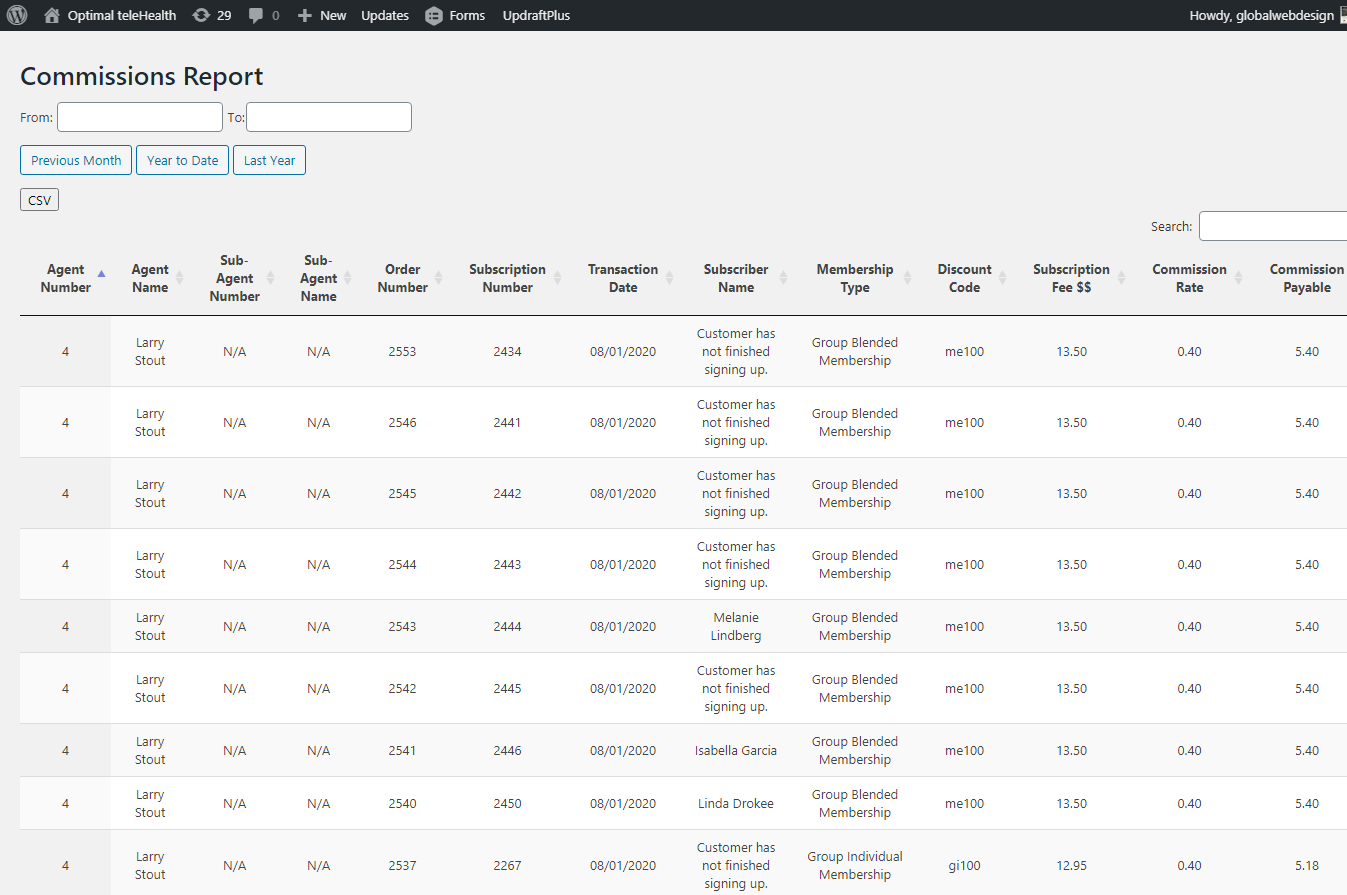Screen dimensions: 1347x895
Task: Go to Updates in the admin bar
Action: click(x=385, y=15)
